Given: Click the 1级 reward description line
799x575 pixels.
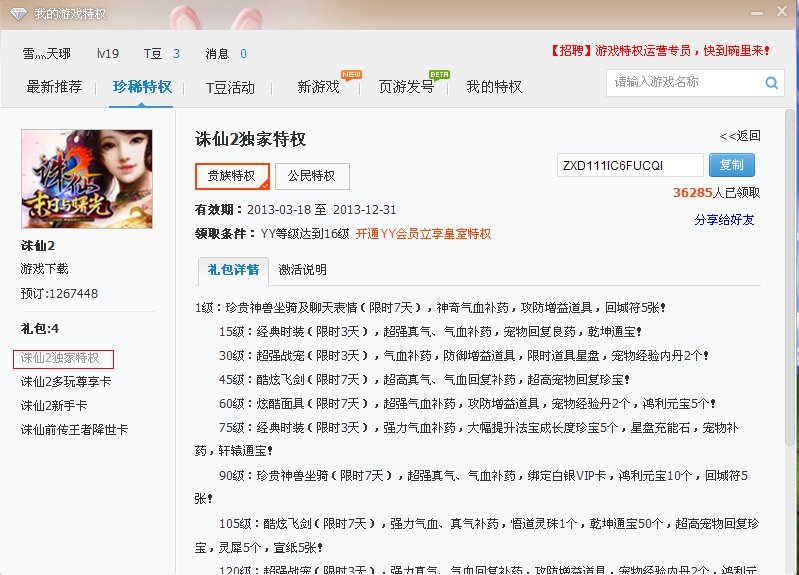Looking at the screenshot, I should [430, 307].
